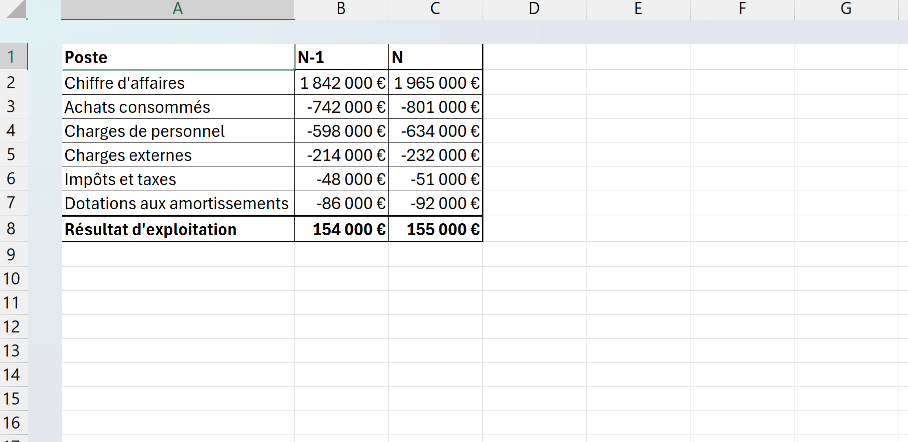The width and height of the screenshot is (908, 442).
Task: Select row 9 header
Action: pos(13,254)
